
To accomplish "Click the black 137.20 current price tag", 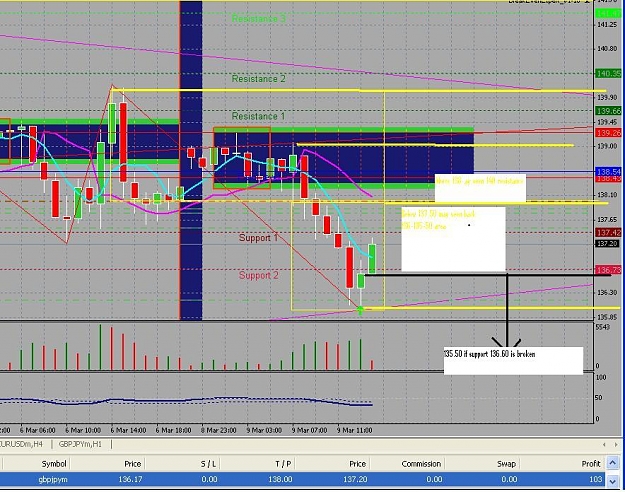I will pos(607,243).
